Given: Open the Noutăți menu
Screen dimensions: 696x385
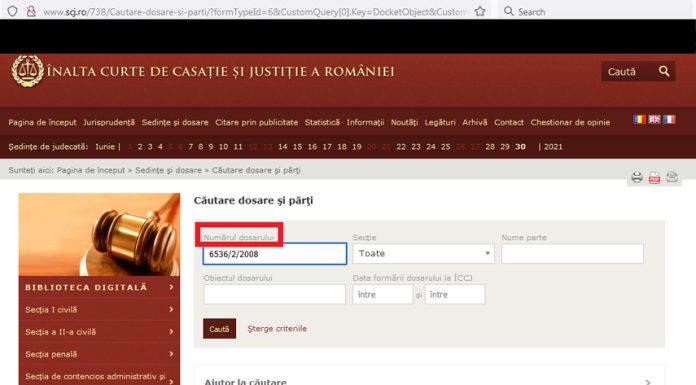Looking at the screenshot, I should tap(404, 122).
